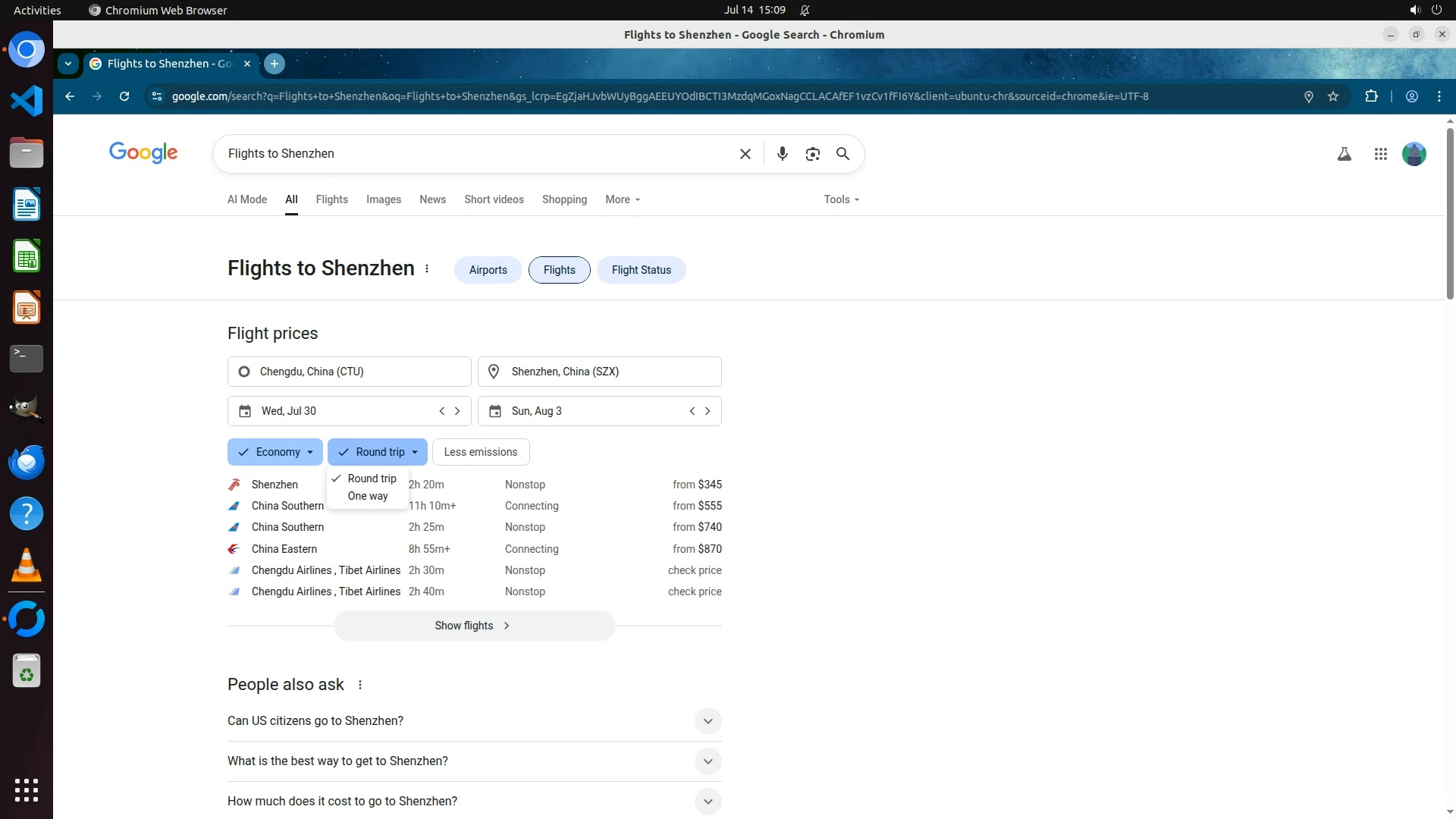Open the Google apps grid
This screenshot has height=819, width=1456.
(x=1380, y=154)
